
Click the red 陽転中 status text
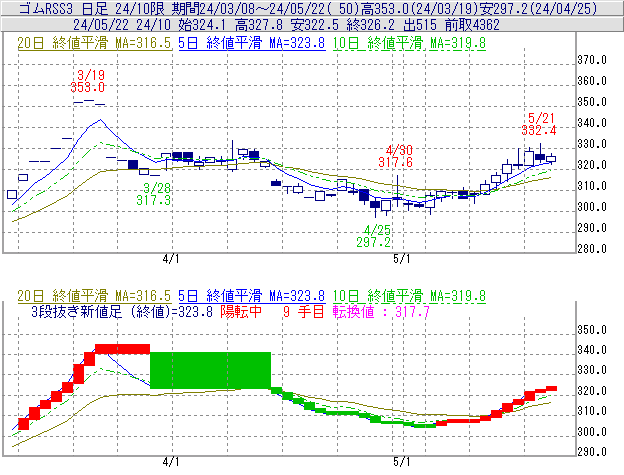pos(242,311)
